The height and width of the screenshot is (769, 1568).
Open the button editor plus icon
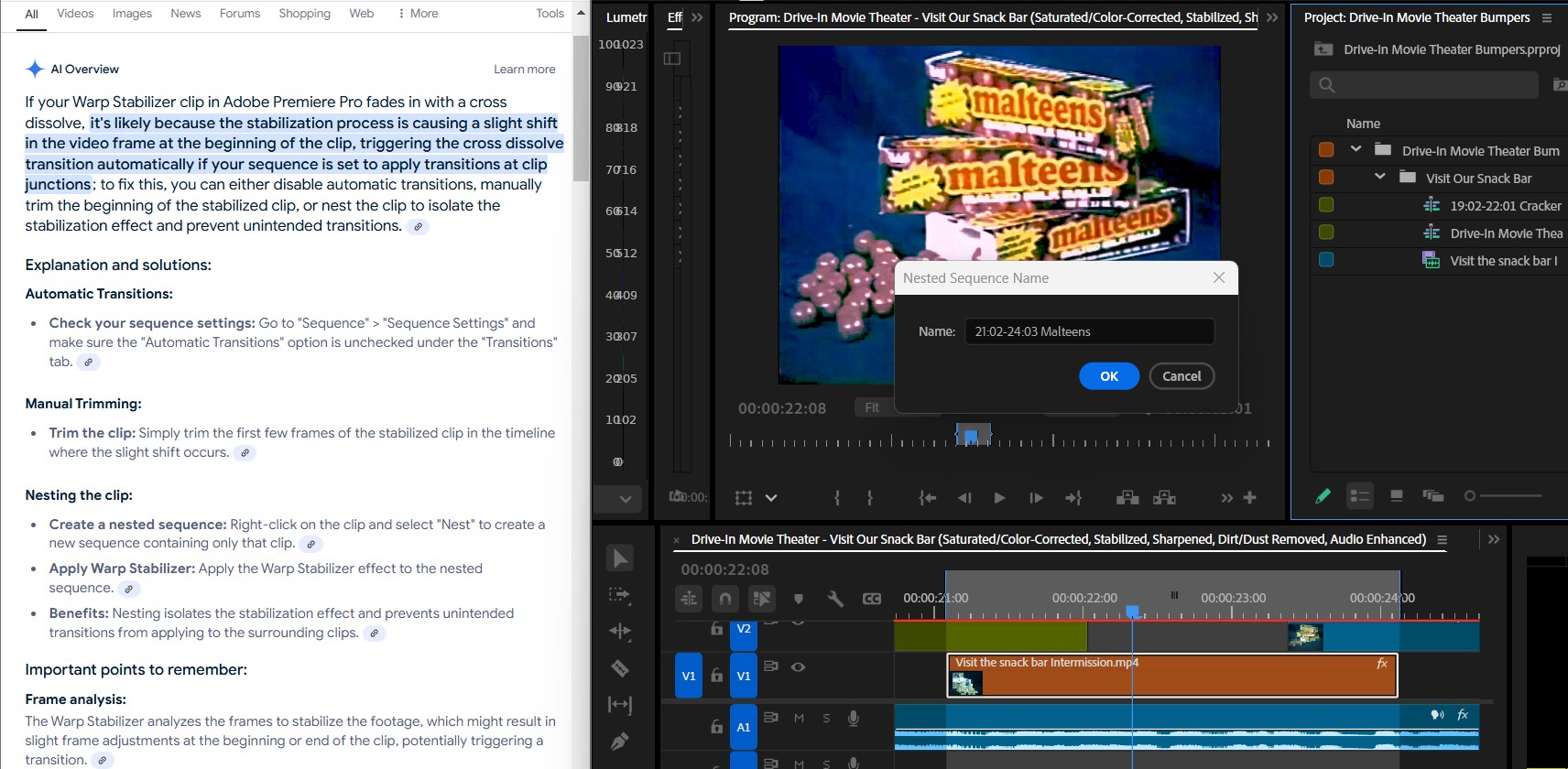coord(1249,498)
